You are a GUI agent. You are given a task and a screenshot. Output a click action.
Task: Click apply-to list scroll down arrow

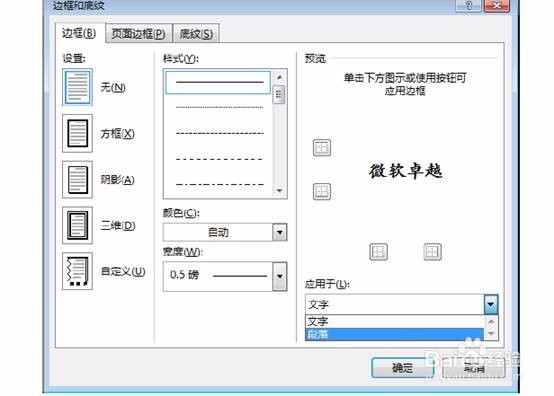coord(491,333)
